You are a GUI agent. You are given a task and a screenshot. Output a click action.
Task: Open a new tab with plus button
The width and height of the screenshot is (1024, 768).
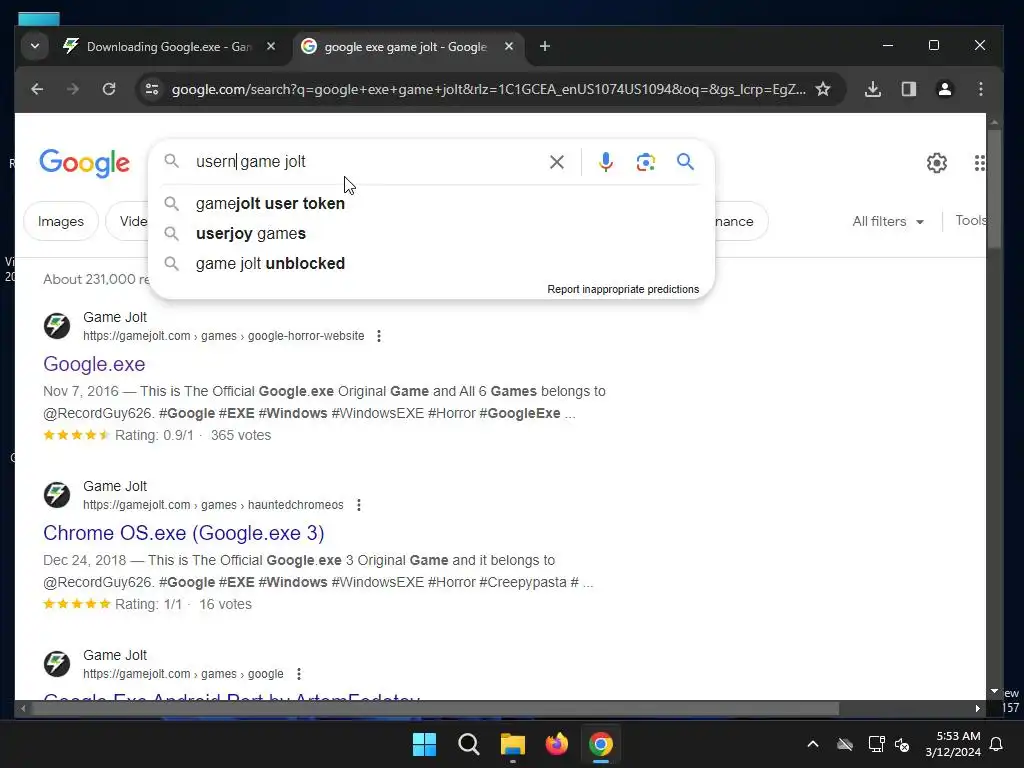pyautogui.click(x=545, y=46)
